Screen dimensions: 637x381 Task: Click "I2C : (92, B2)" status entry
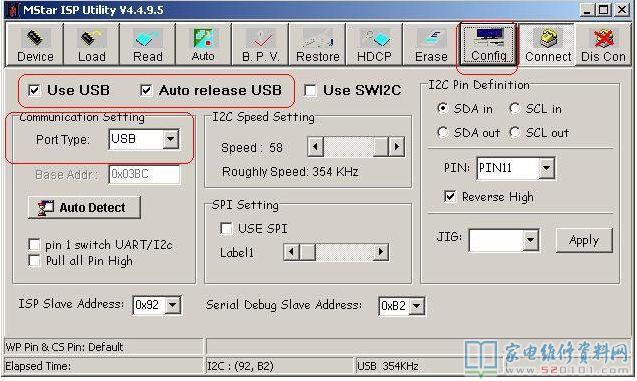tap(240, 366)
